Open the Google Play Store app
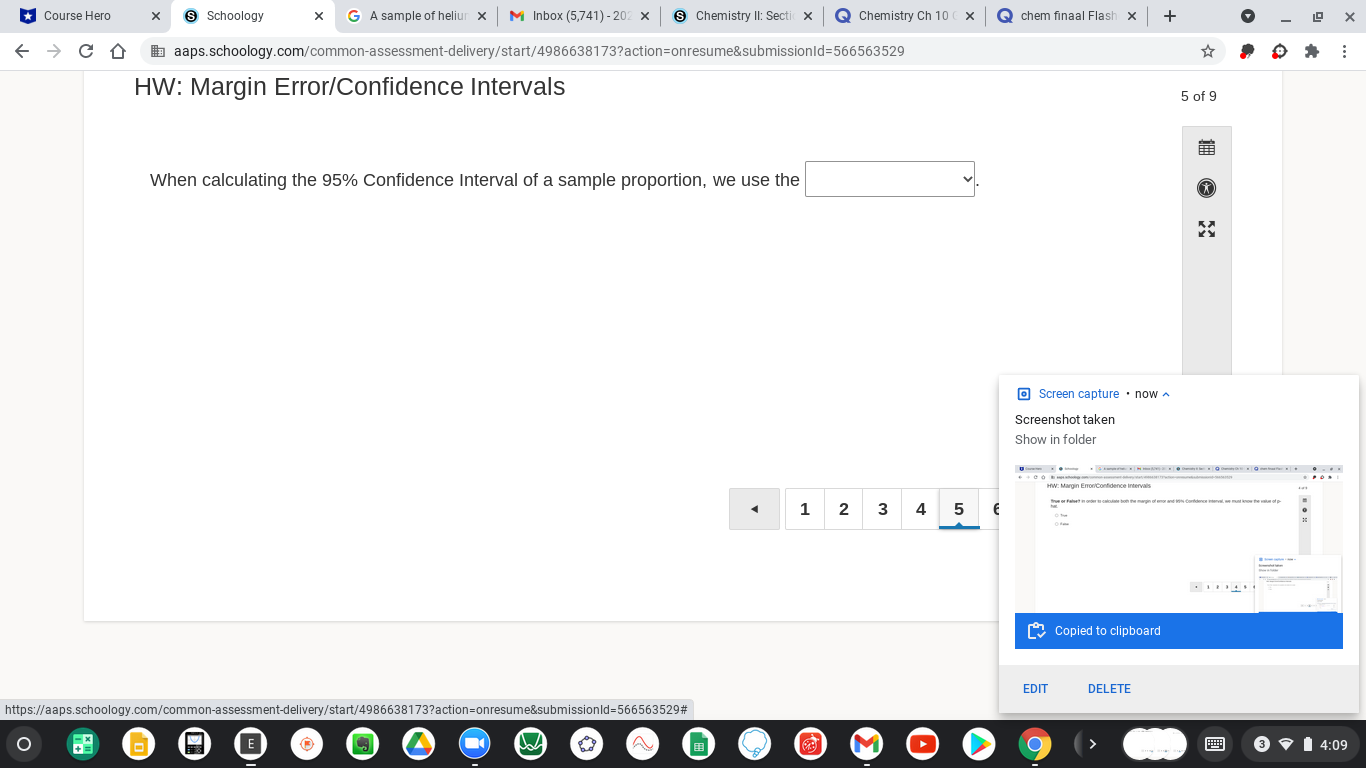The image size is (1366, 768). (x=978, y=744)
